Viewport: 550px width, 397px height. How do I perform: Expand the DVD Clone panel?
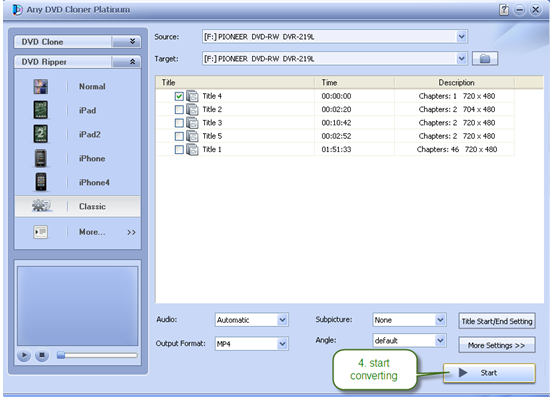pyautogui.click(x=126, y=42)
